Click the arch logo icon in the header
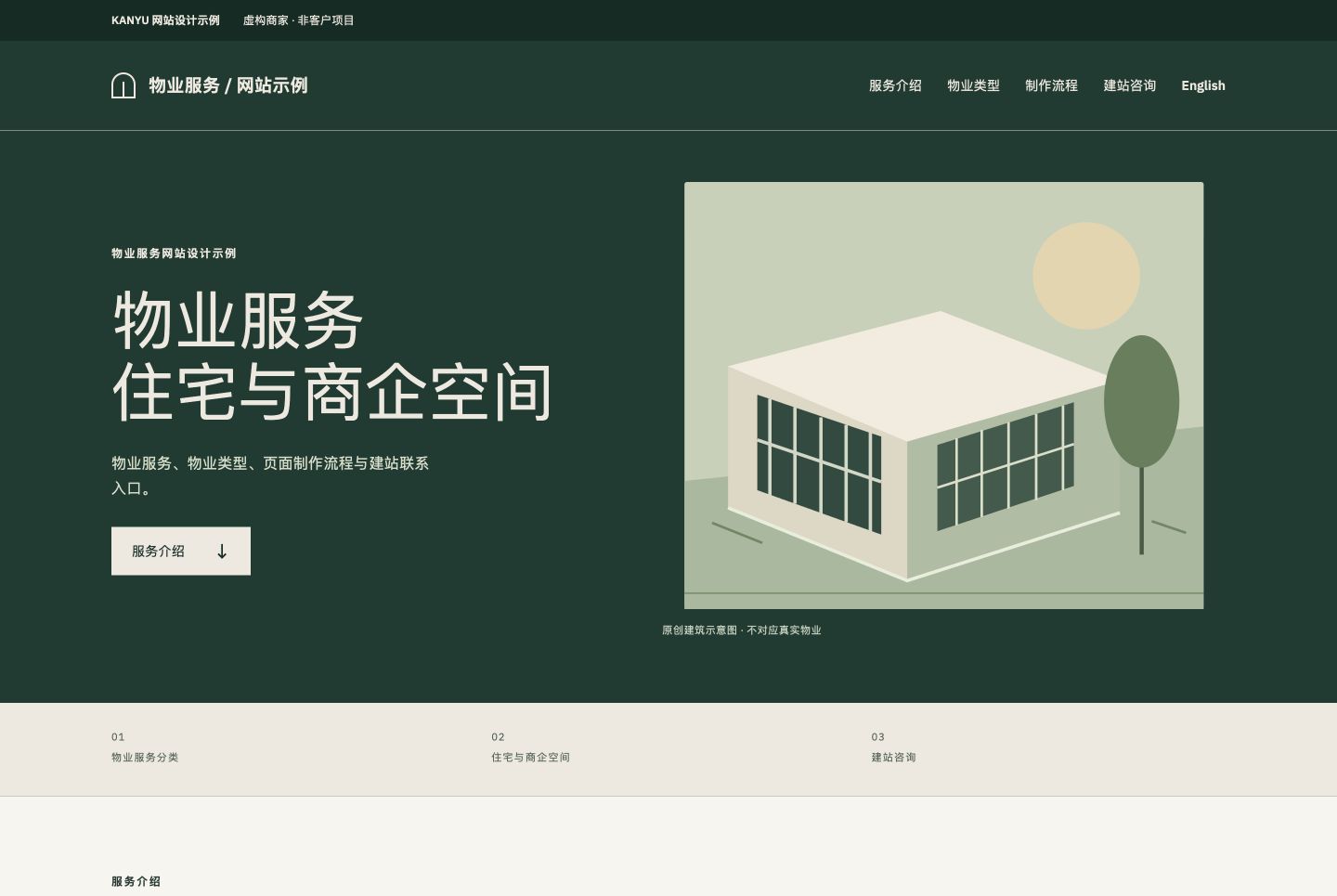 click(123, 85)
